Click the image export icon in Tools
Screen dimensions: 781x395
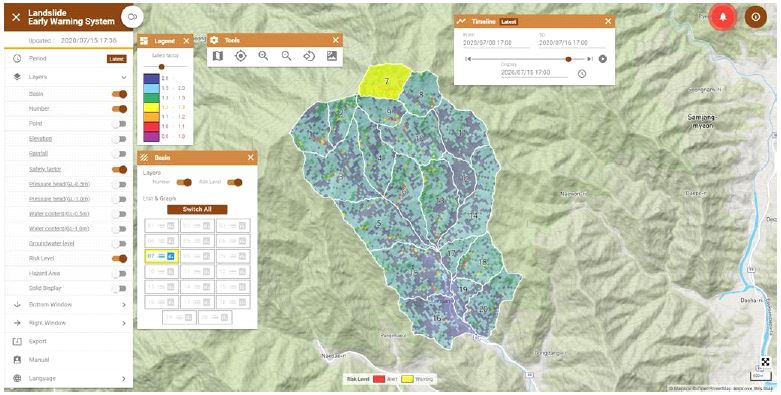pos(332,56)
